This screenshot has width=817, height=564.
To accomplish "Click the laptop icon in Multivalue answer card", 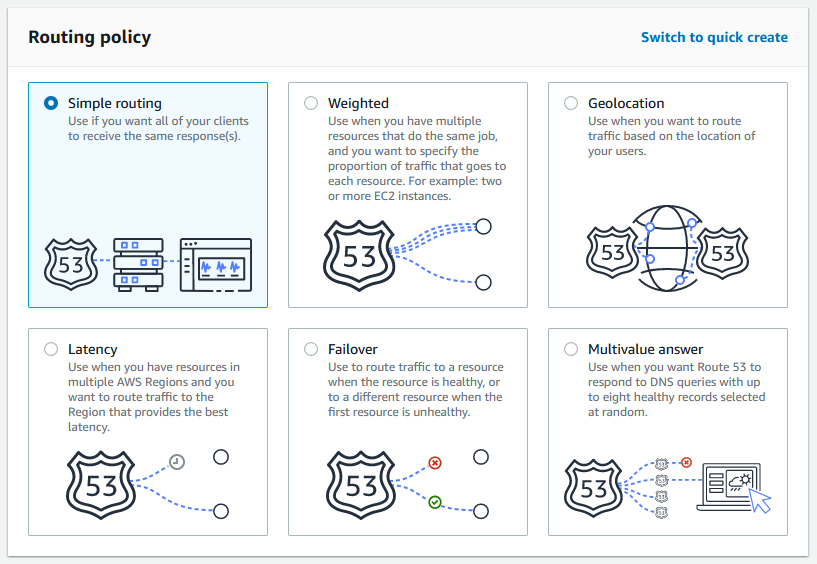I will coord(729,487).
